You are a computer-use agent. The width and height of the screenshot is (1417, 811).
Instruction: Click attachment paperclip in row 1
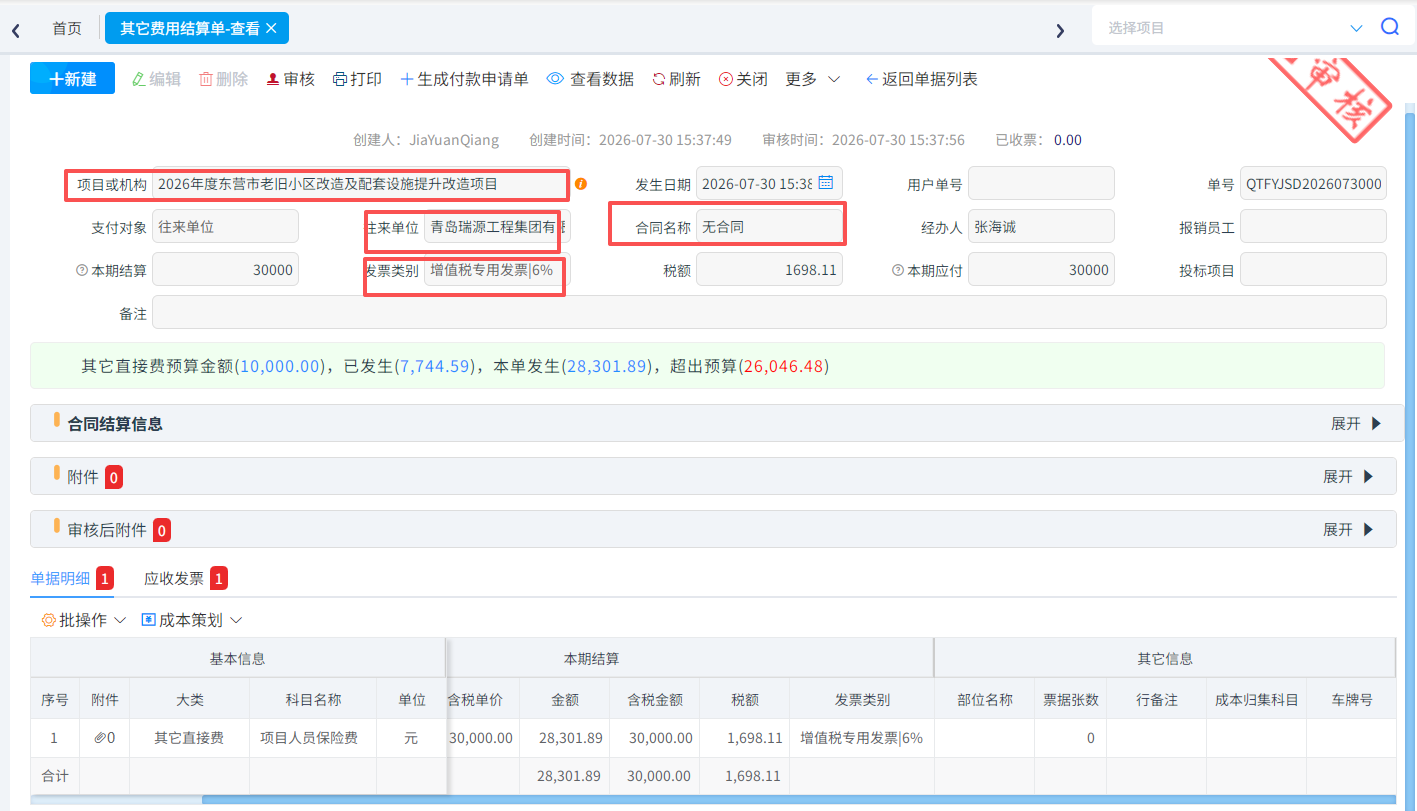pyautogui.click(x=100, y=738)
